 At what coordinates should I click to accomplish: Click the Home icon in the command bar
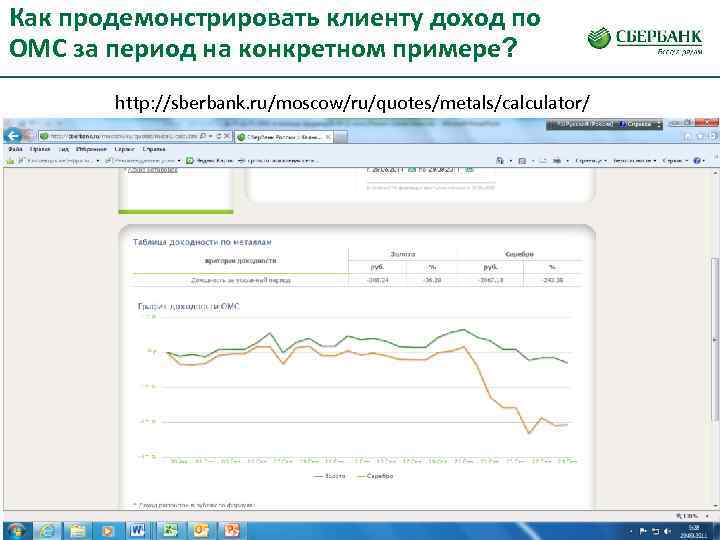tap(500, 161)
